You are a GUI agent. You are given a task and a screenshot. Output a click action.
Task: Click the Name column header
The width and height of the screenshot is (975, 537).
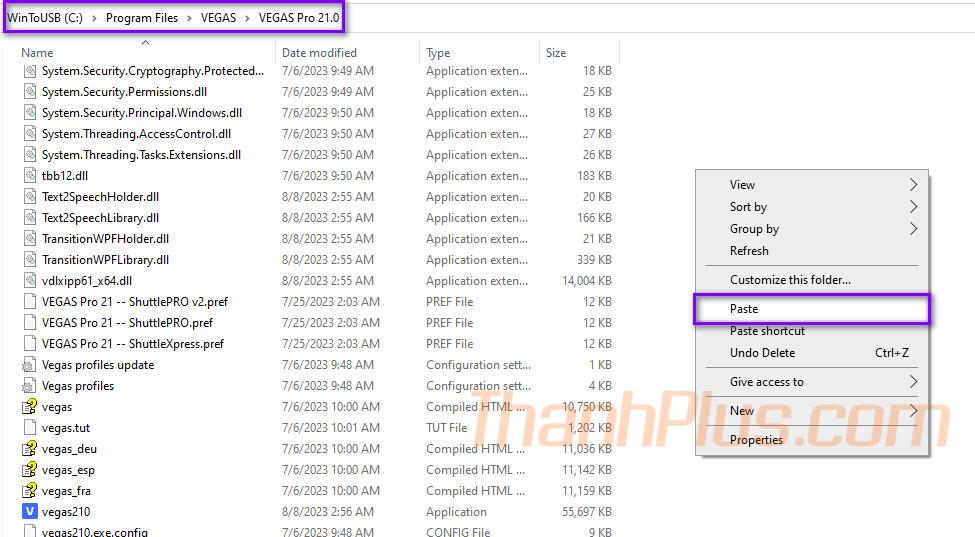tap(38, 53)
